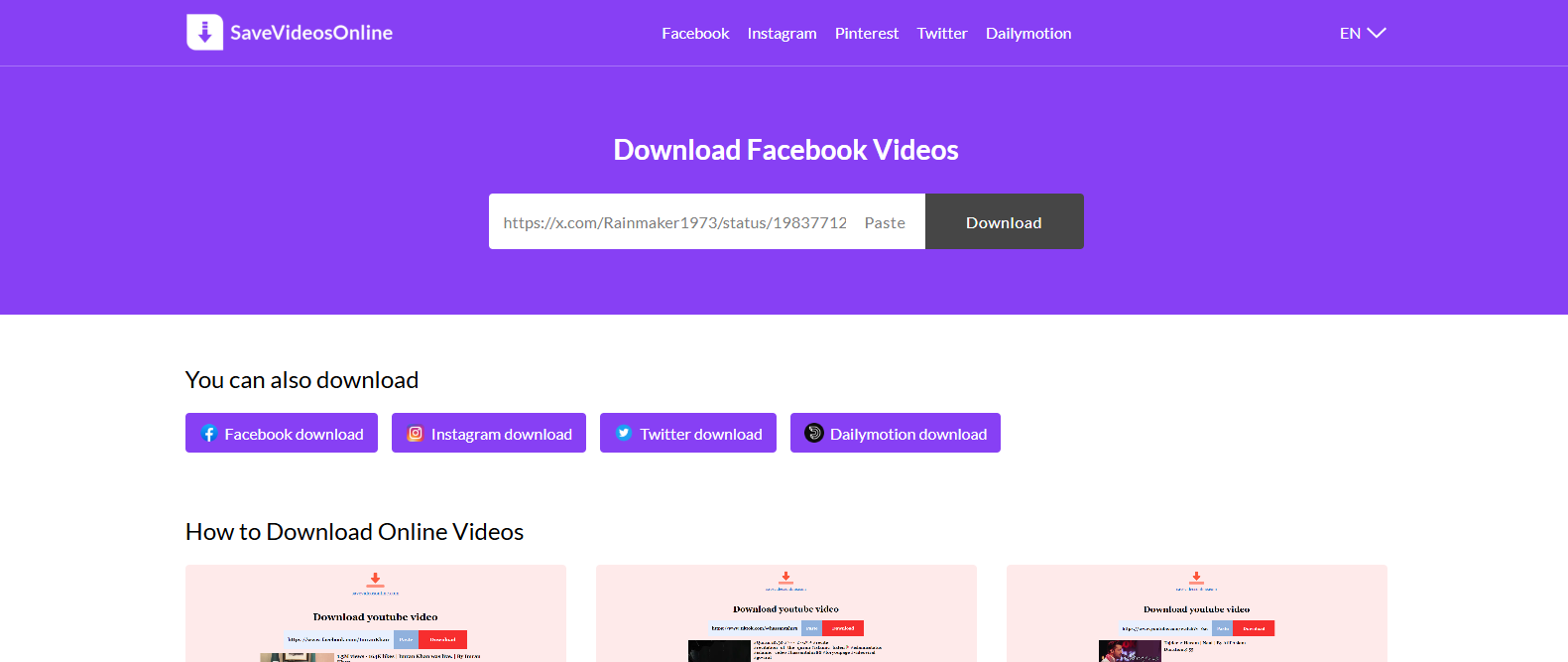The width and height of the screenshot is (1568, 662).
Task: Open the second how-to tutorial thumbnail
Action: 786,613
